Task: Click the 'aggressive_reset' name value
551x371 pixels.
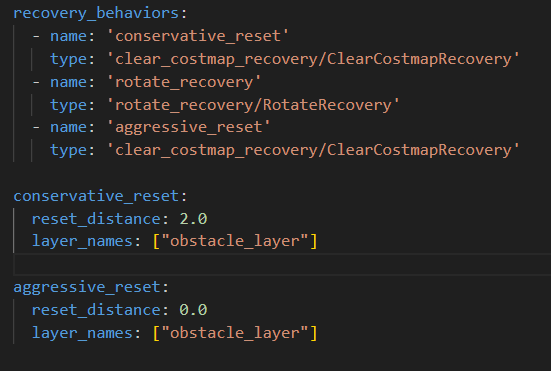Action: [189, 127]
